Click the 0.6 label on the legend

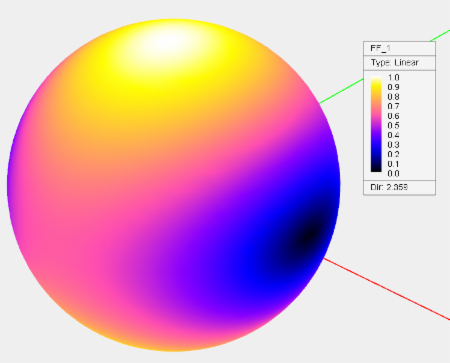click(x=393, y=116)
